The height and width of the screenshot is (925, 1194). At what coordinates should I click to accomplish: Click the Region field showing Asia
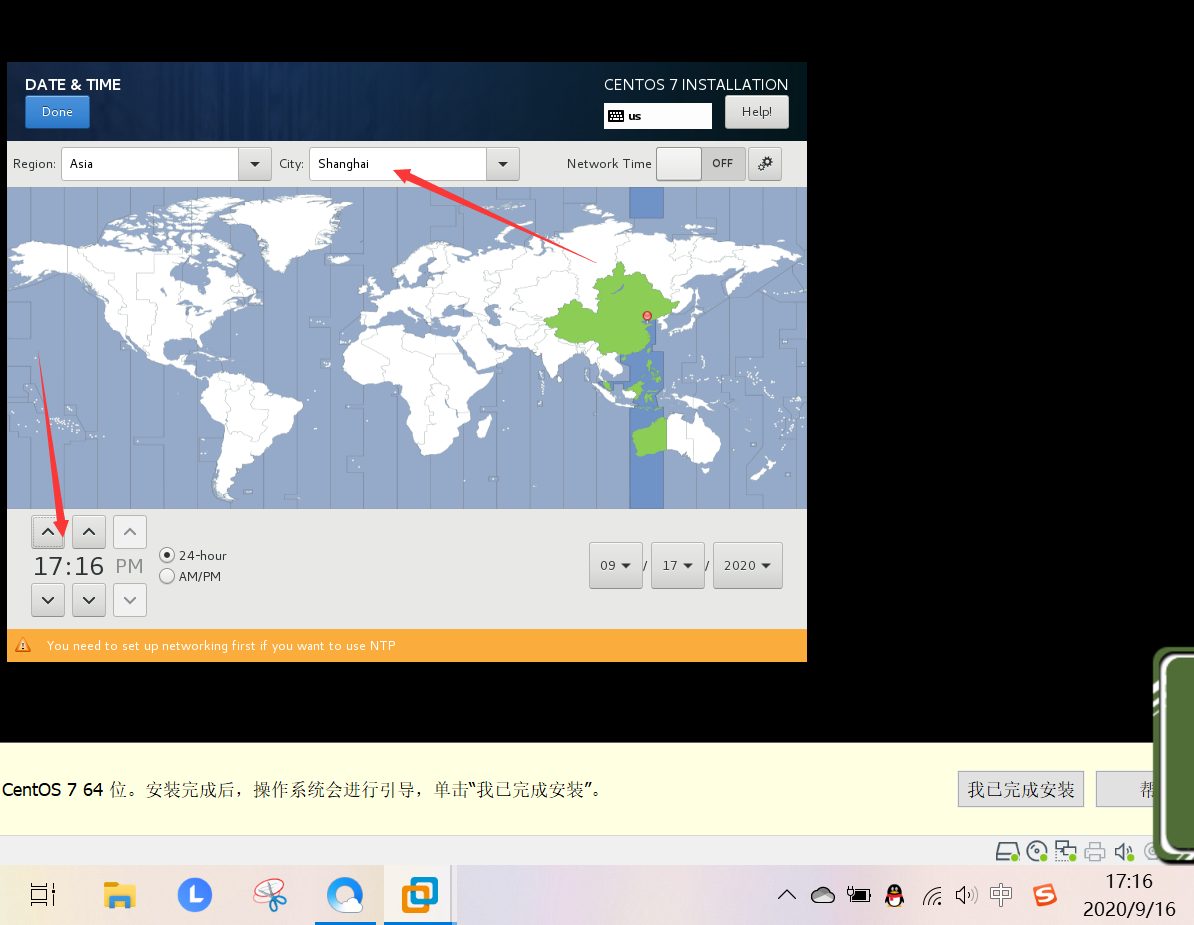click(x=150, y=164)
